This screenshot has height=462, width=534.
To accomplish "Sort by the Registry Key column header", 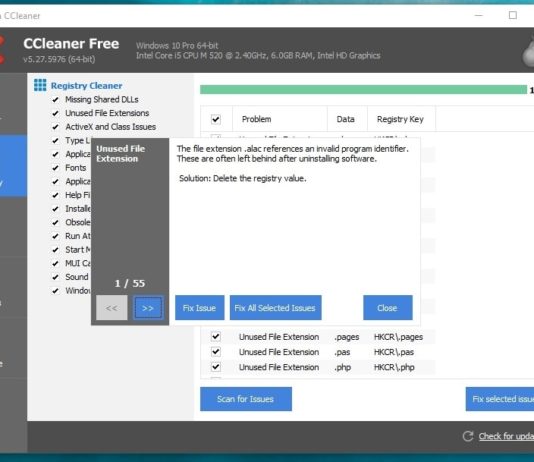I will point(401,119).
